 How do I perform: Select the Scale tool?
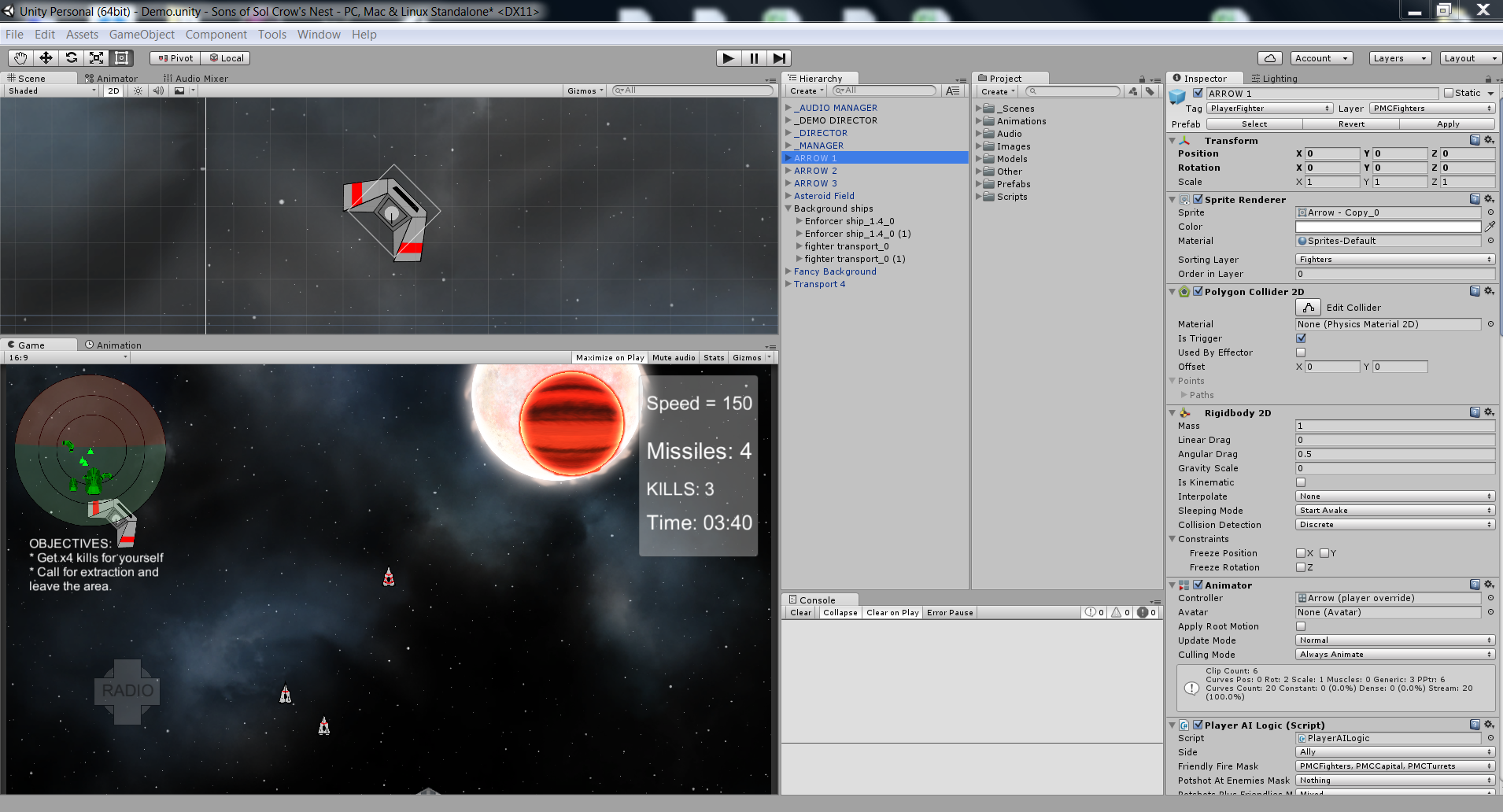pos(96,57)
